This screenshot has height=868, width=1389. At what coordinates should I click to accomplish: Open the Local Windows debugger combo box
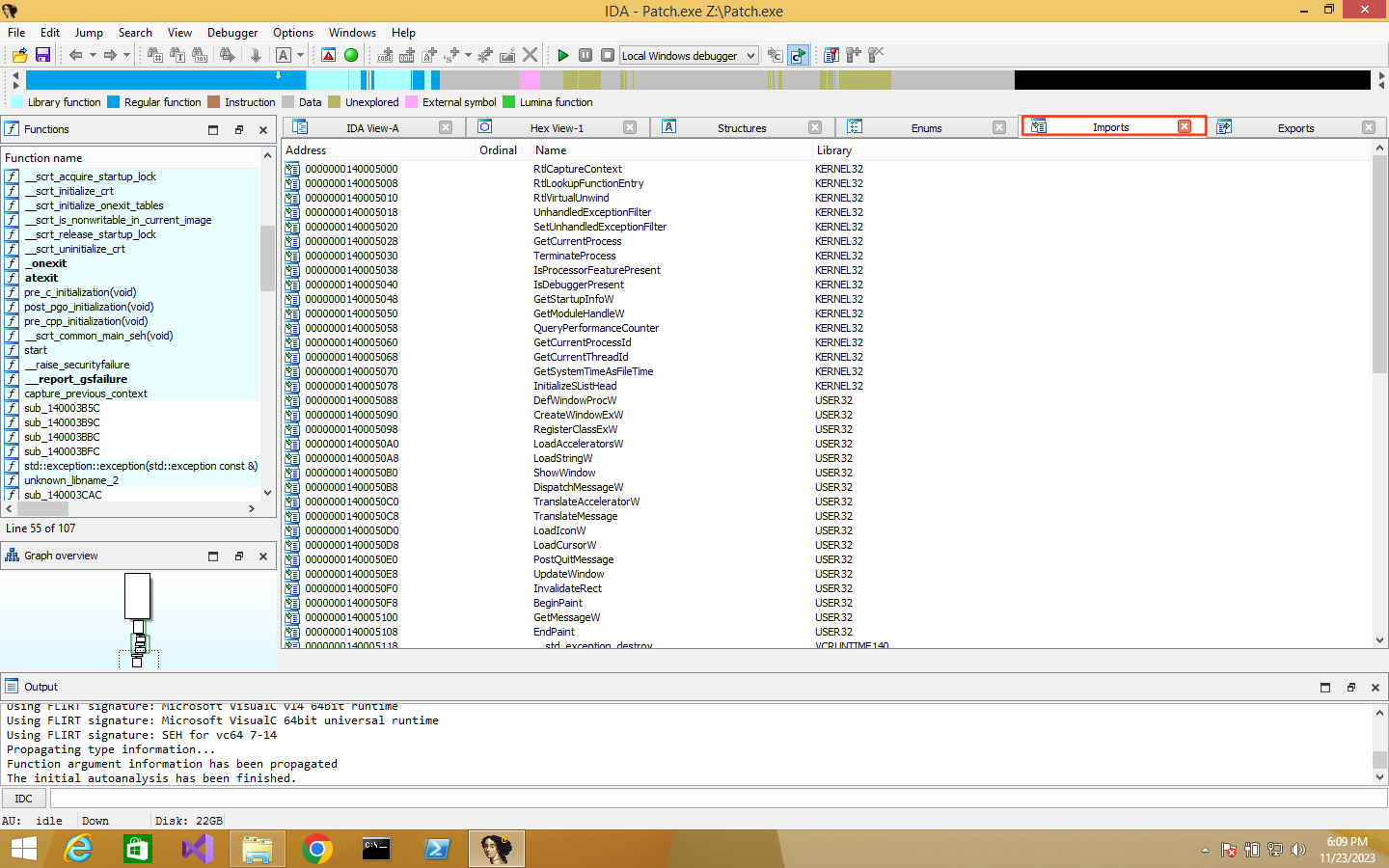(689, 55)
